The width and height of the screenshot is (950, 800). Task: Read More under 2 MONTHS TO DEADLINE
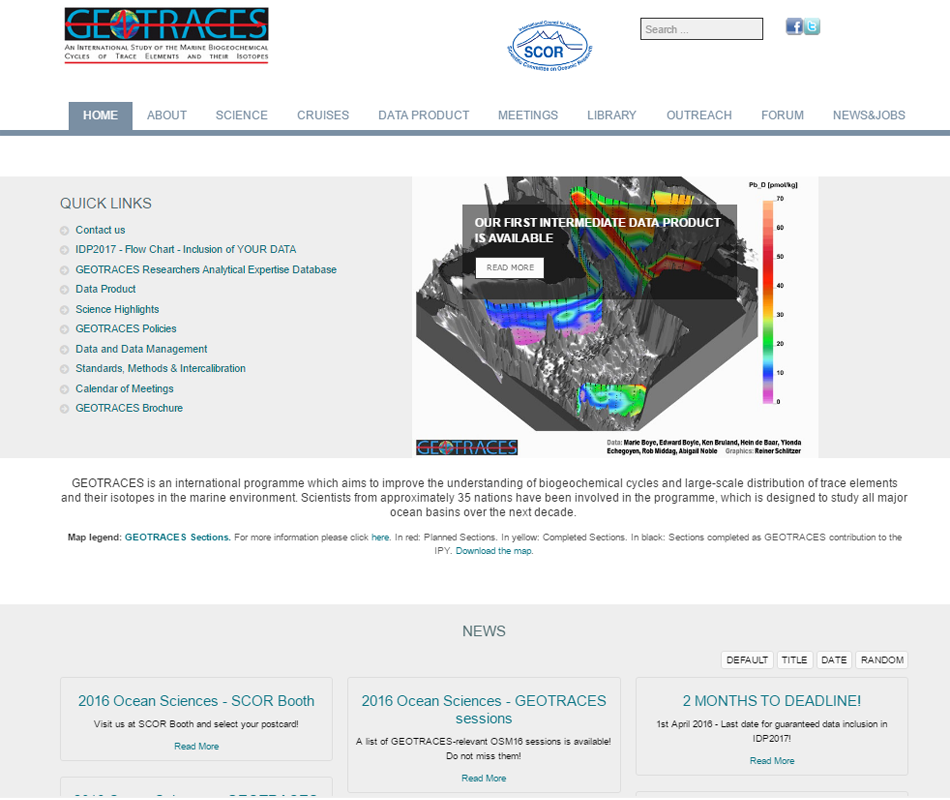point(772,761)
